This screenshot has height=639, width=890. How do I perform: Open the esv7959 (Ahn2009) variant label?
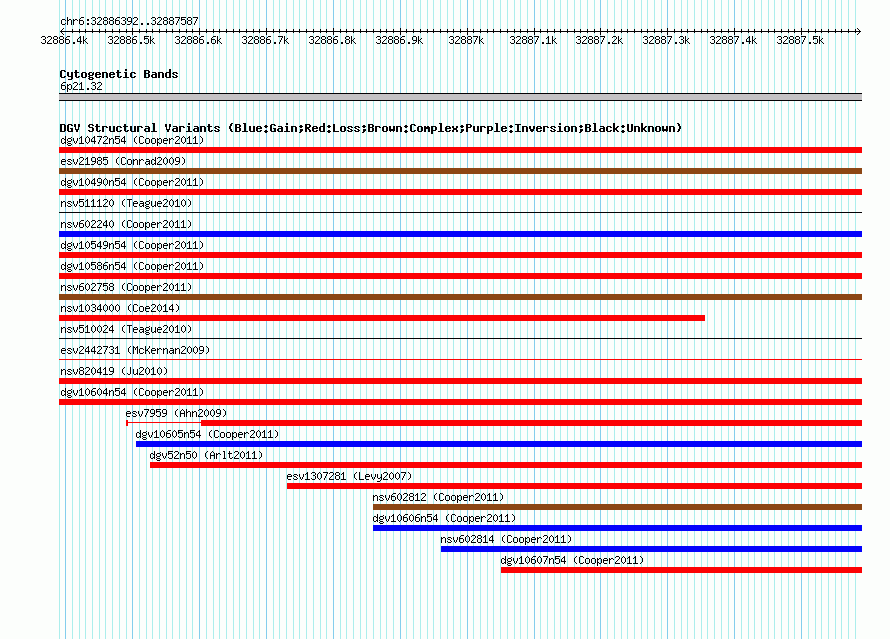coord(176,413)
